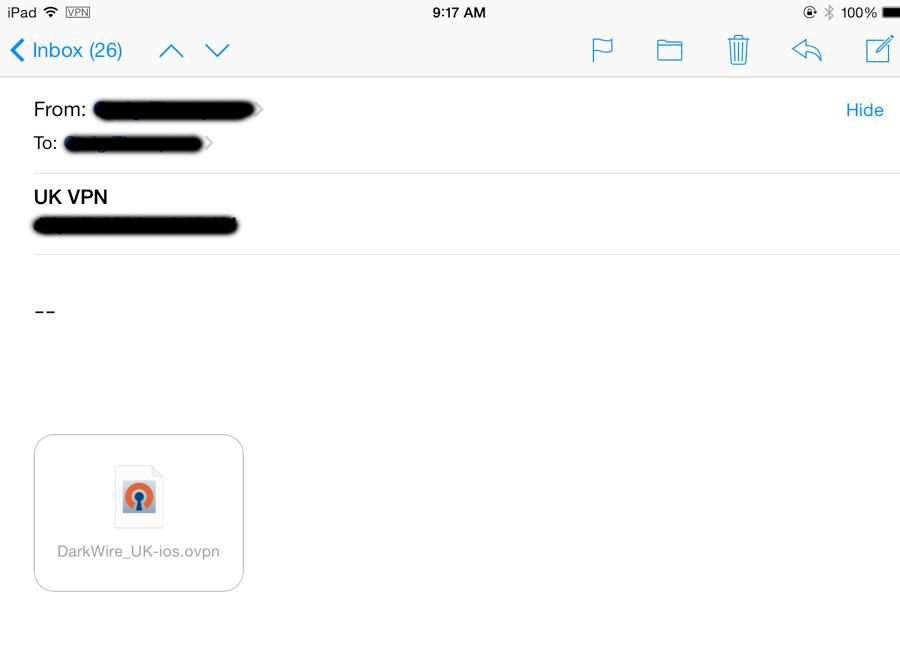Tap the OpenVPN file icon
This screenshot has height=650, width=900.
coord(139,496)
